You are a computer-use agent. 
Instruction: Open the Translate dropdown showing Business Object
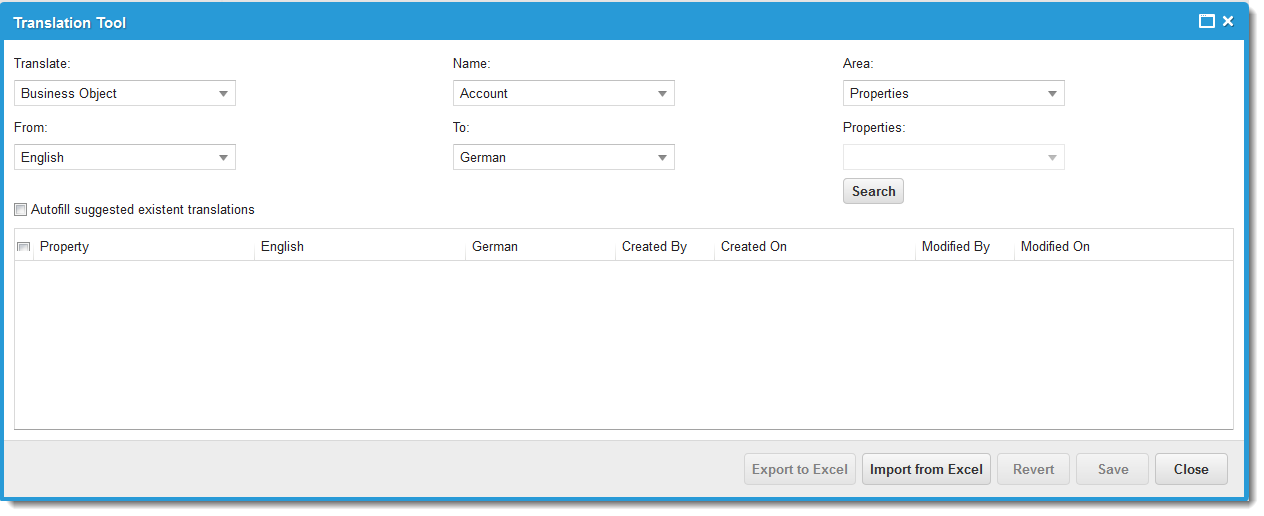pos(125,93)
